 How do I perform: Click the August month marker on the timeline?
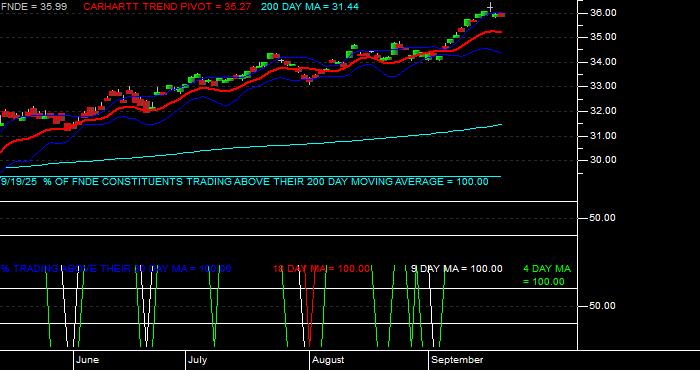[x=328, y=360]
